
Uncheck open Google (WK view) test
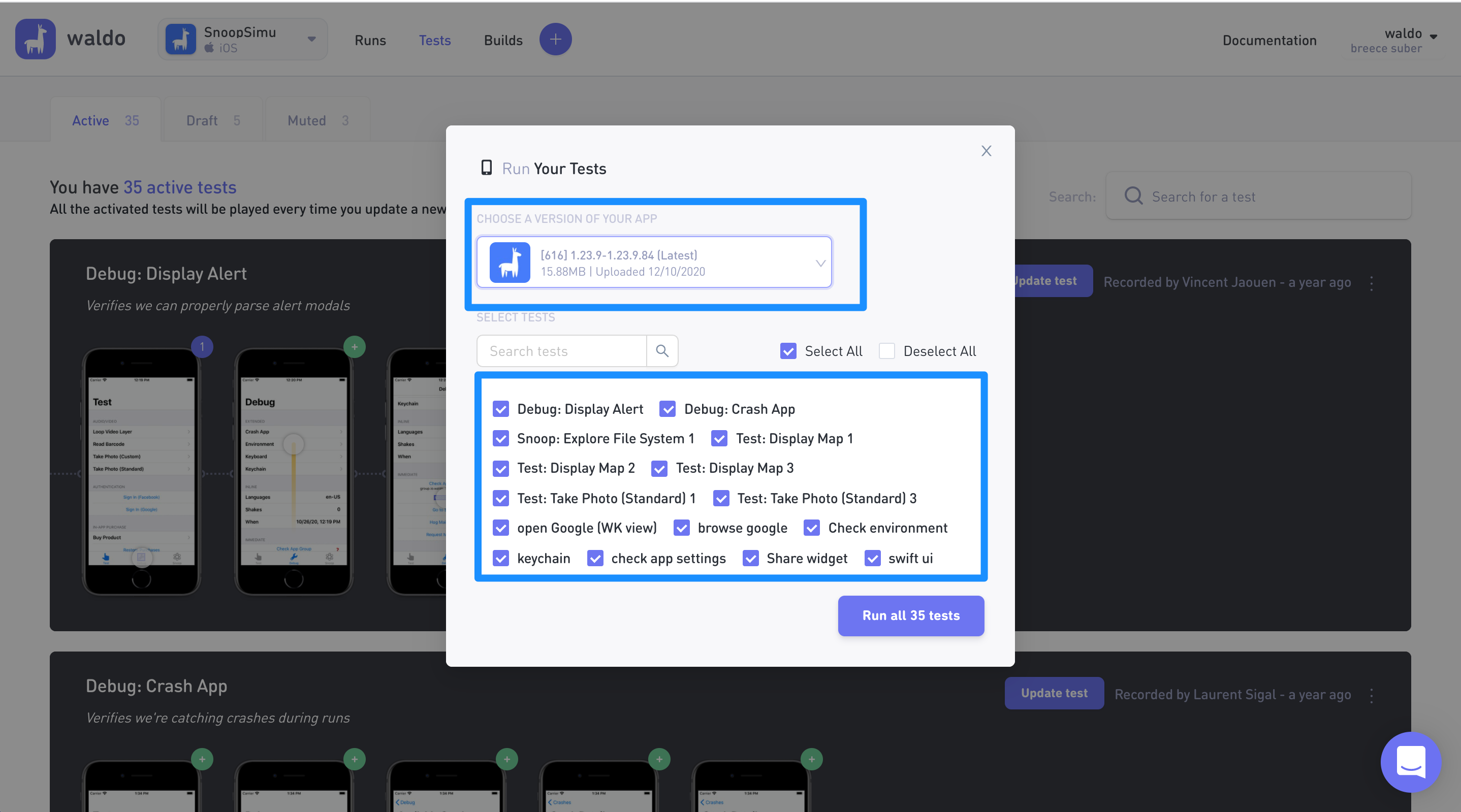501,528
